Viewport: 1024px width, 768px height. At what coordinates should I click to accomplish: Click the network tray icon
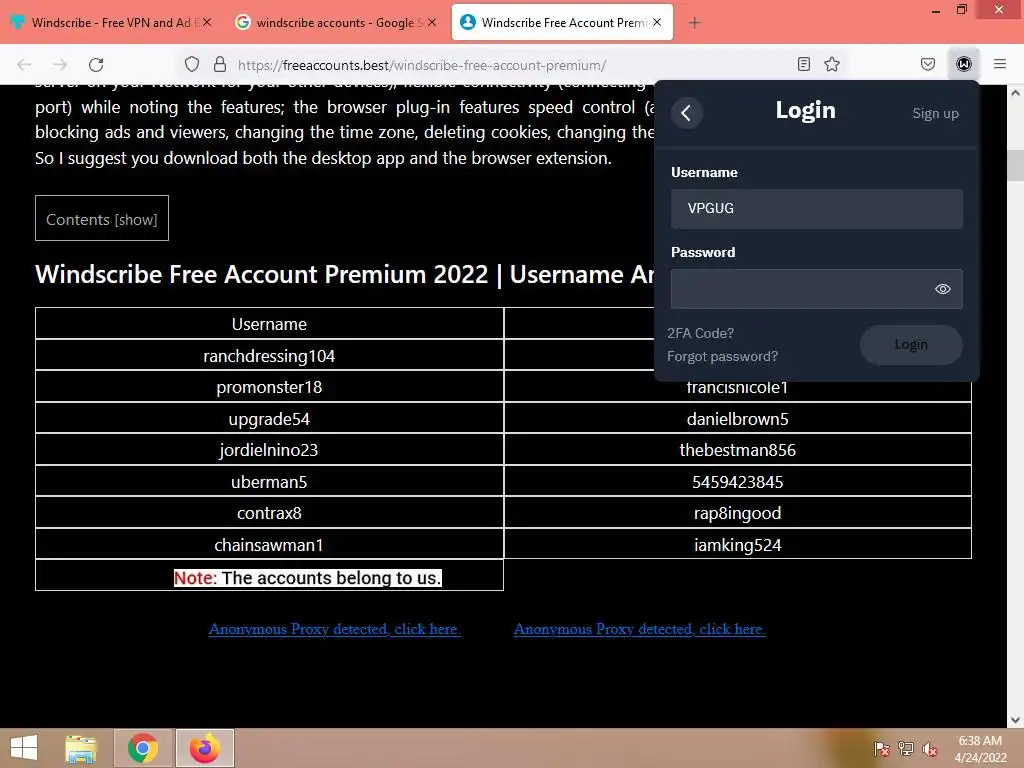coord(906,749)
